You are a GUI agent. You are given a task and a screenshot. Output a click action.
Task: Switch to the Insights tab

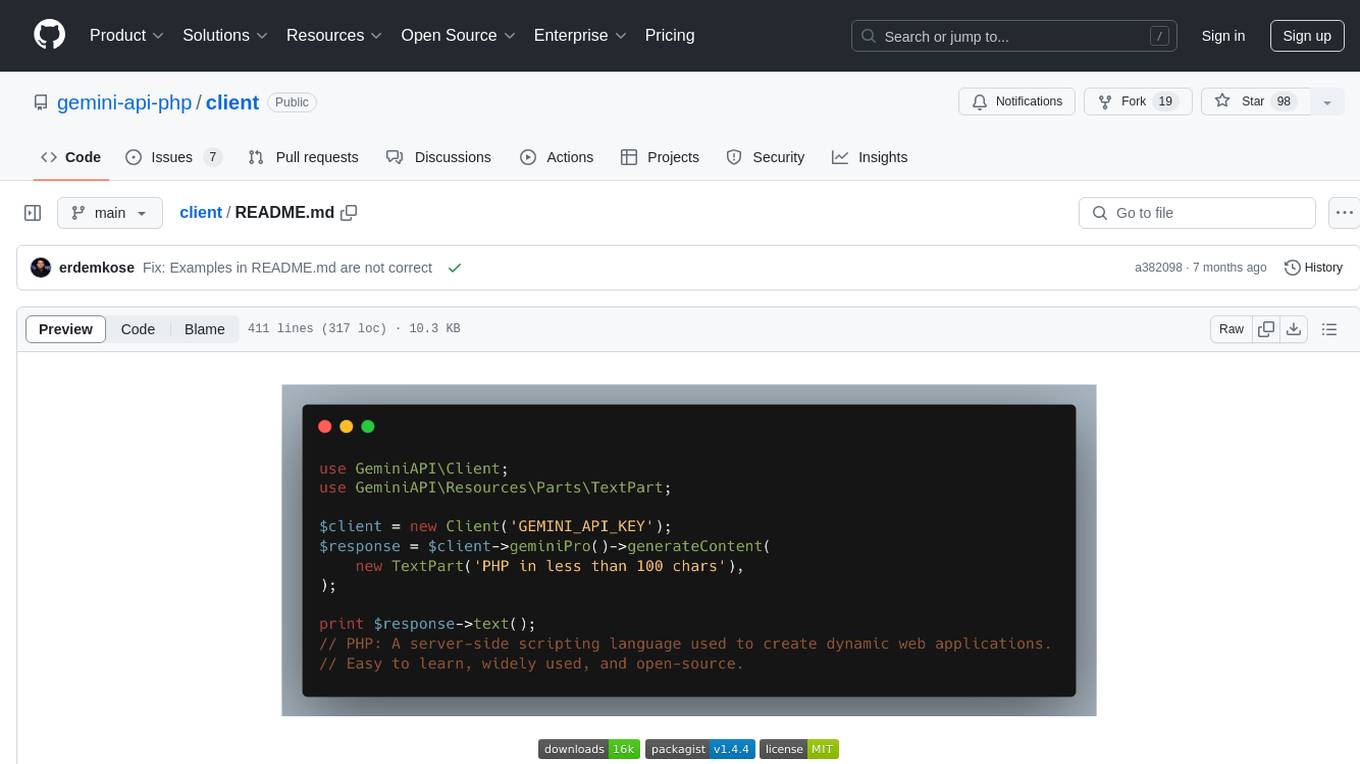(870, 157)
